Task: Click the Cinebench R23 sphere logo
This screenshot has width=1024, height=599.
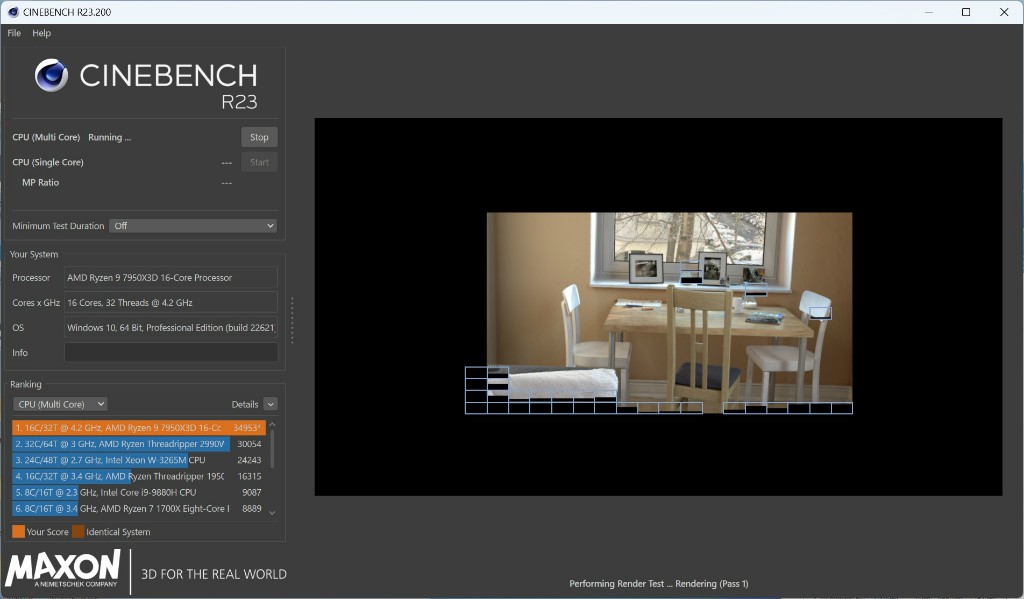Action: tap(51, 76)
